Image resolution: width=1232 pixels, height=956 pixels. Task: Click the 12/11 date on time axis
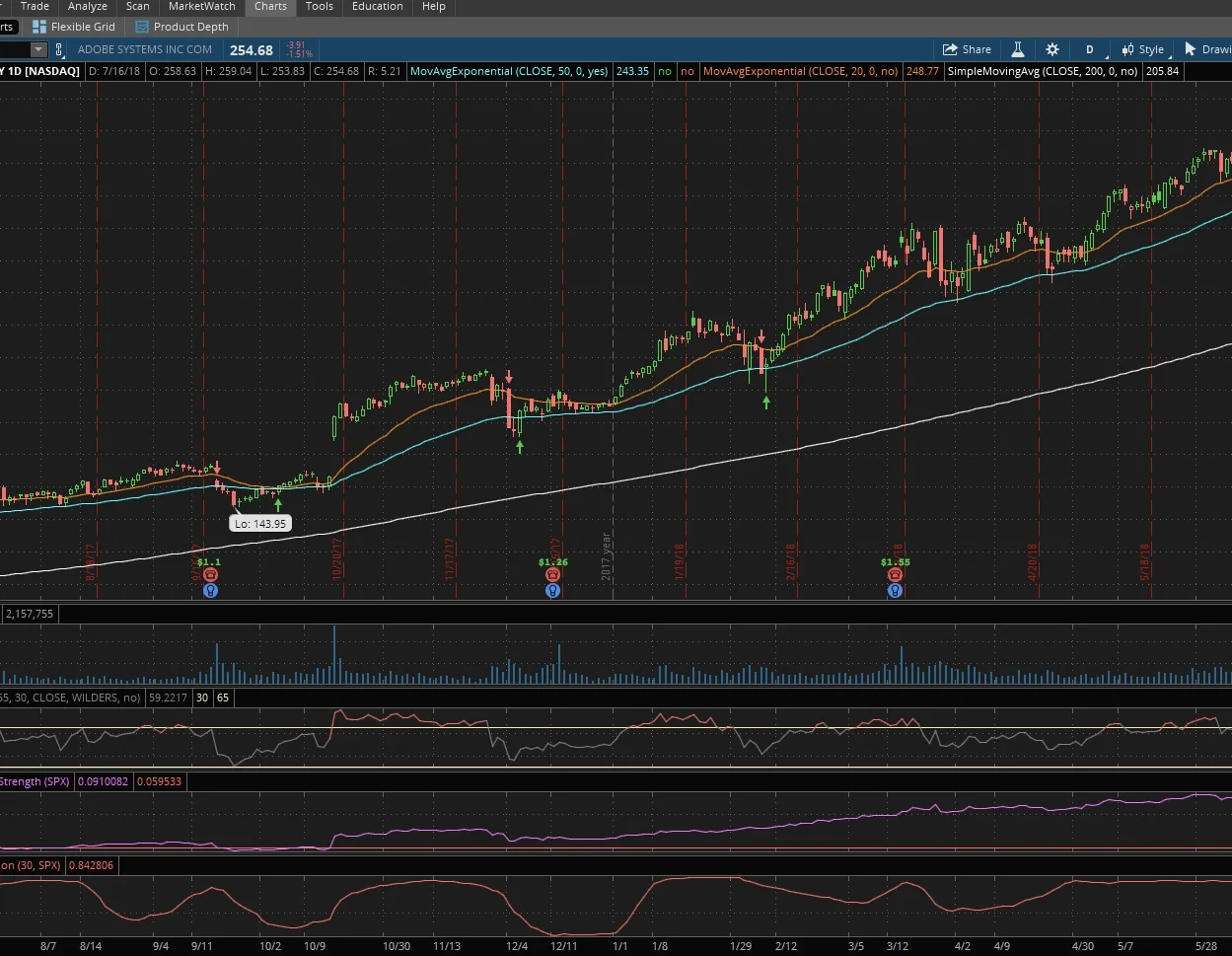563,945
